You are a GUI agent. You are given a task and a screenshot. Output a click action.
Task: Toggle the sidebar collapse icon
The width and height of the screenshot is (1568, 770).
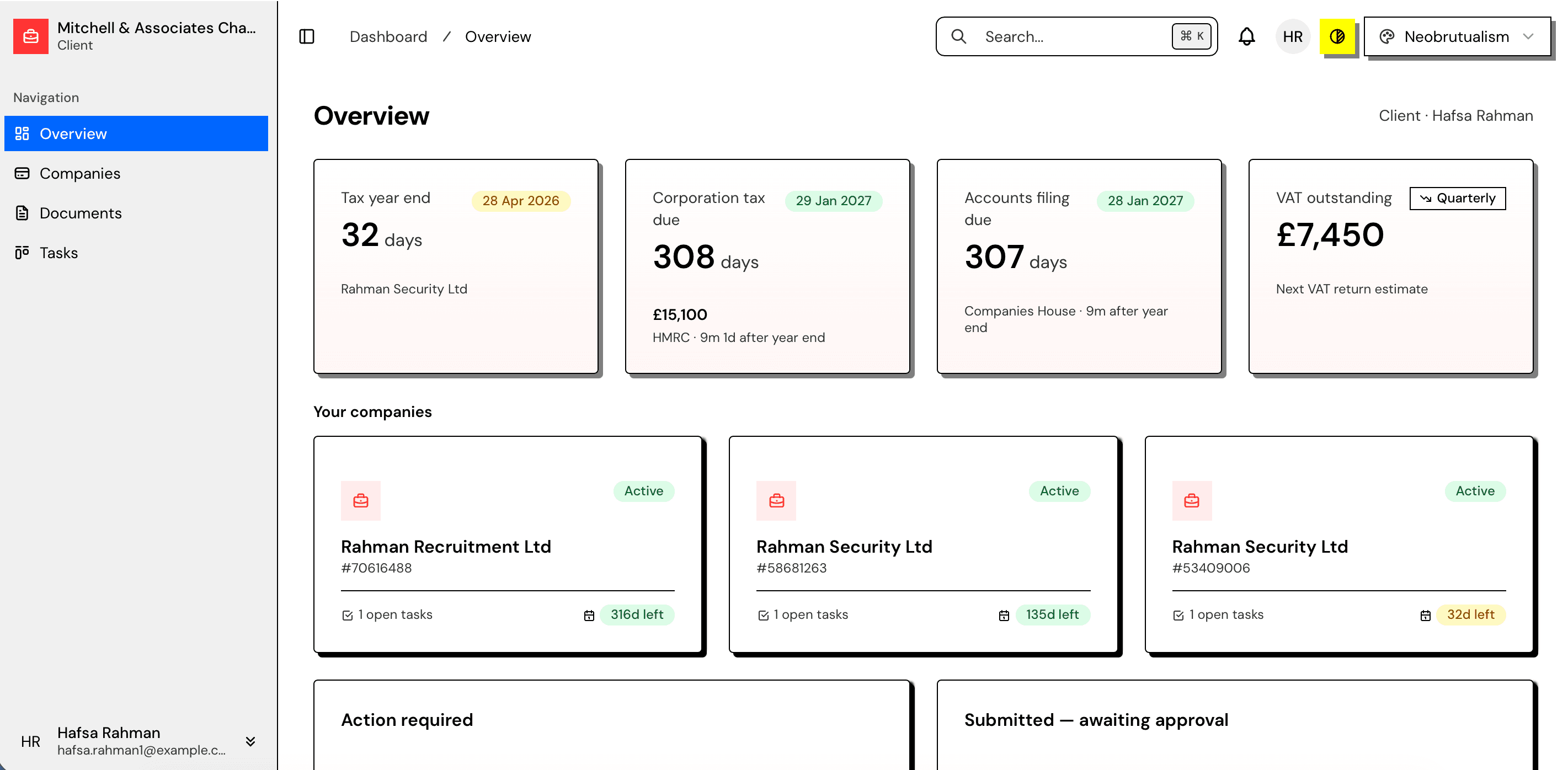click(307, 36)
